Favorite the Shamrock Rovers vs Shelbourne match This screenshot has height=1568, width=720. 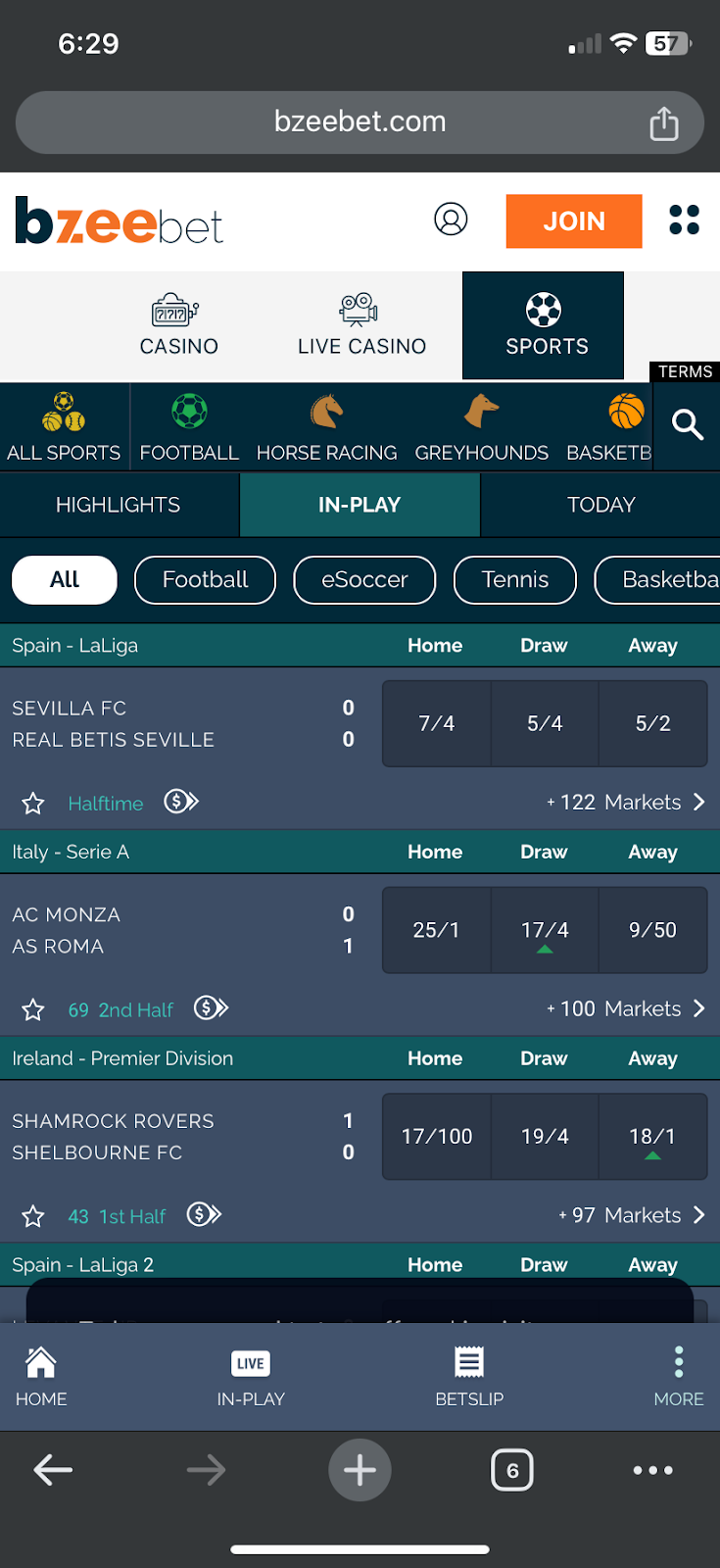pyautogui.click(x=33, y=1216)
